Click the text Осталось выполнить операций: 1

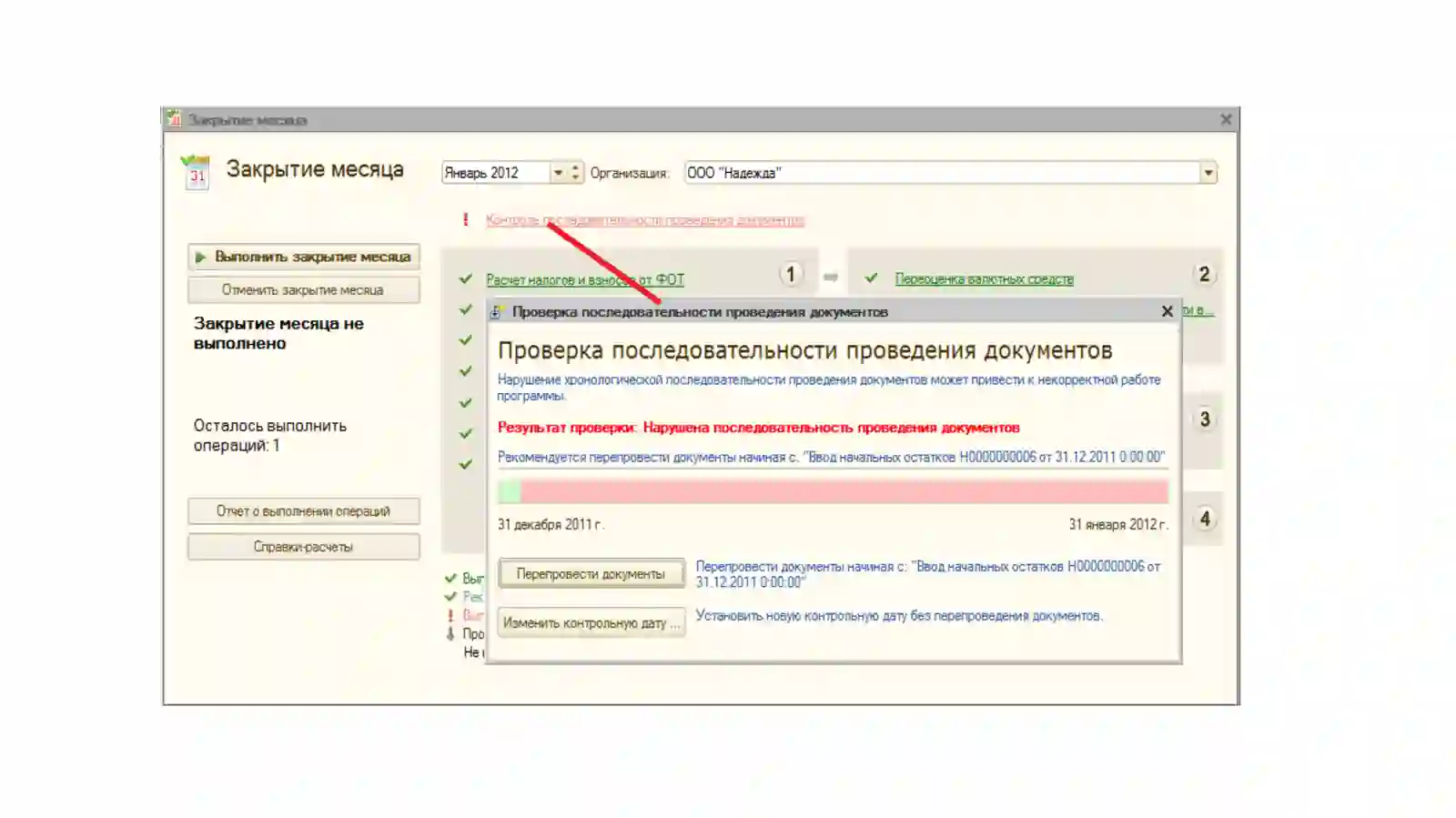point(270,436)
